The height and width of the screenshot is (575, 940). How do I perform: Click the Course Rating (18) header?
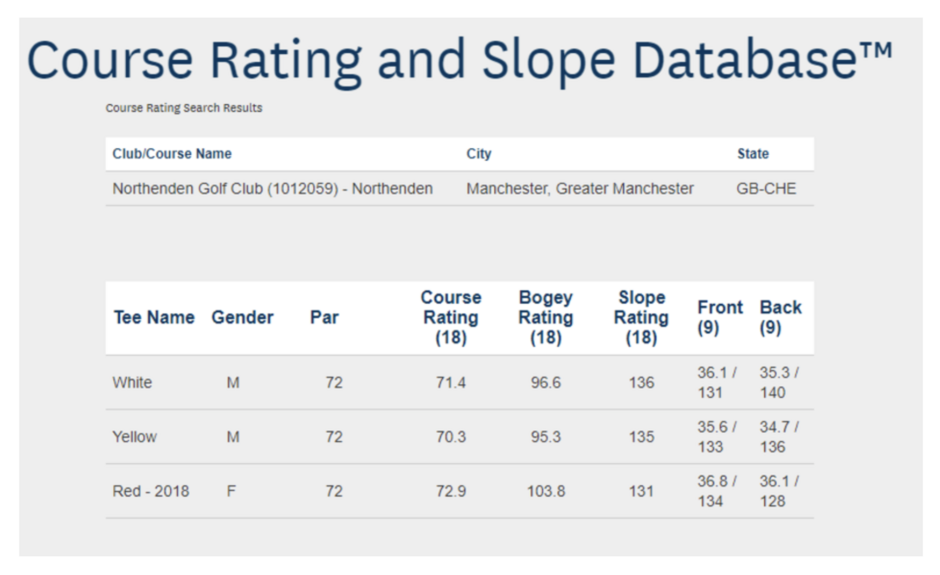(451, 317)
